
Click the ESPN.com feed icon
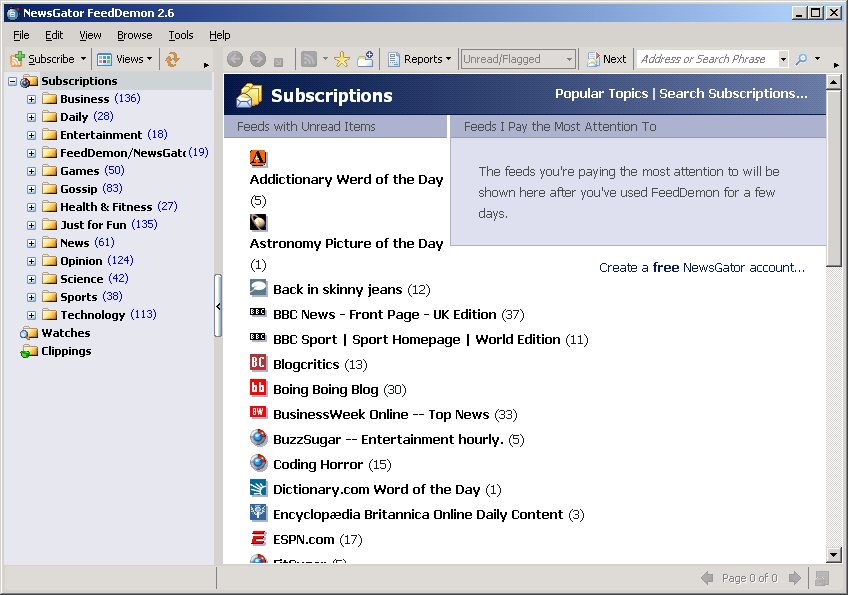(x=258, y=538)
